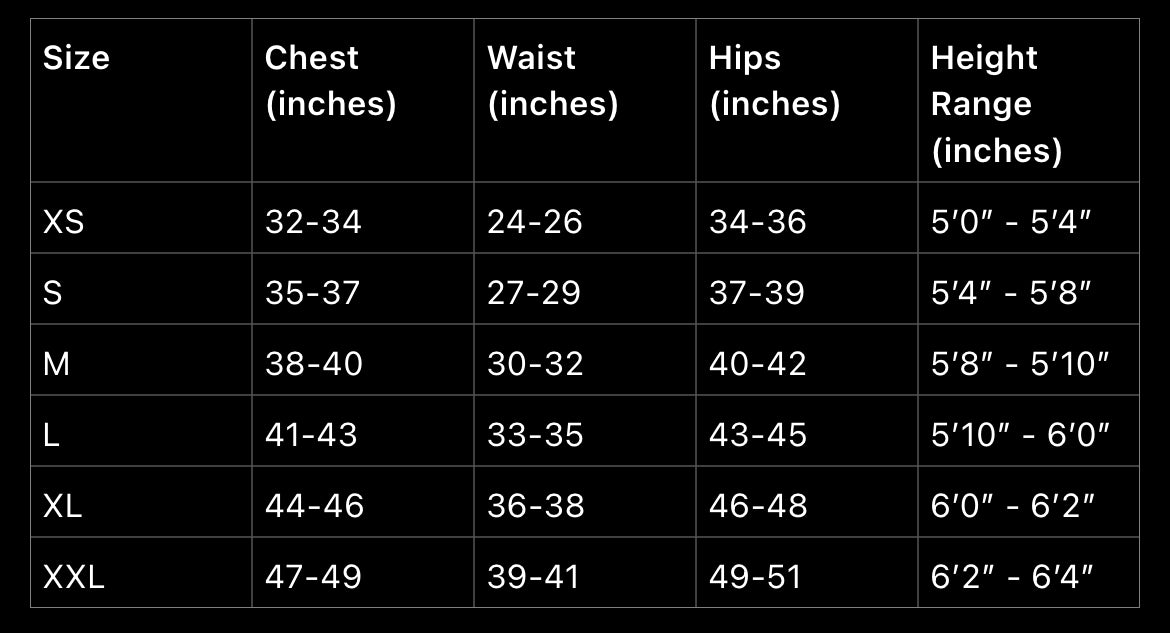
Task: Click the 40-42 hips measurement cell
Action: pyautogui.click(x=757, y=363)
